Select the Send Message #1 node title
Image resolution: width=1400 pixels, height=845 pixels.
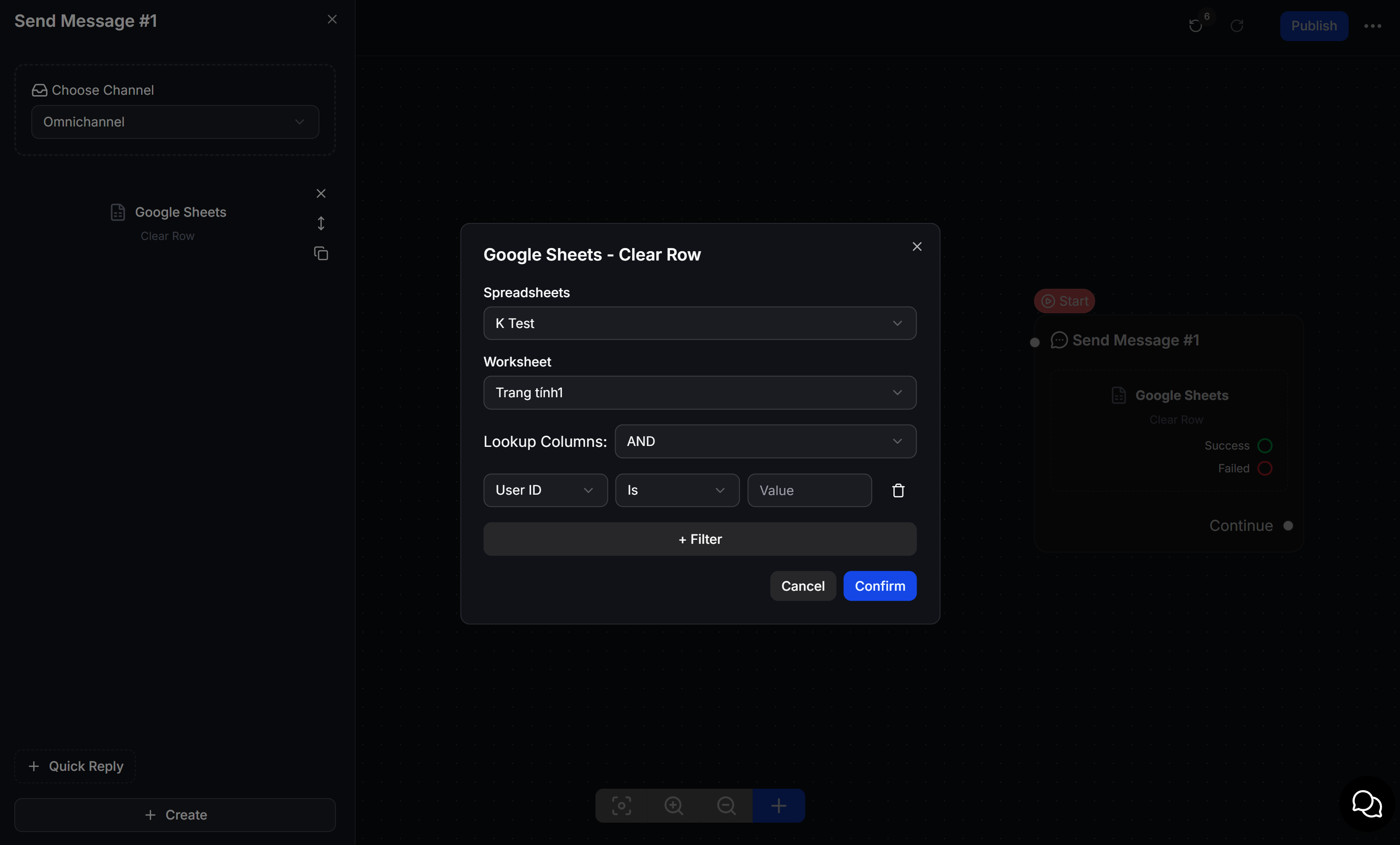[x=1136, y=341]
